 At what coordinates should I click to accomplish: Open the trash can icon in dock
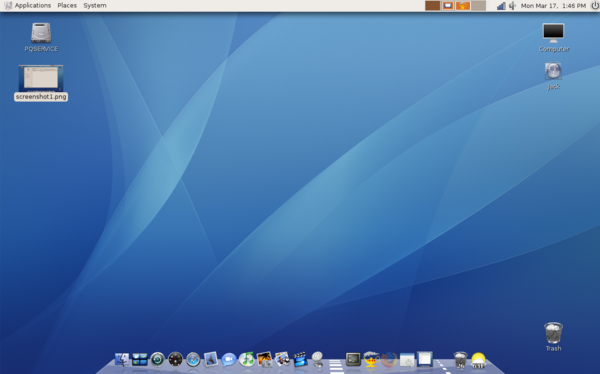coord(460,360)
